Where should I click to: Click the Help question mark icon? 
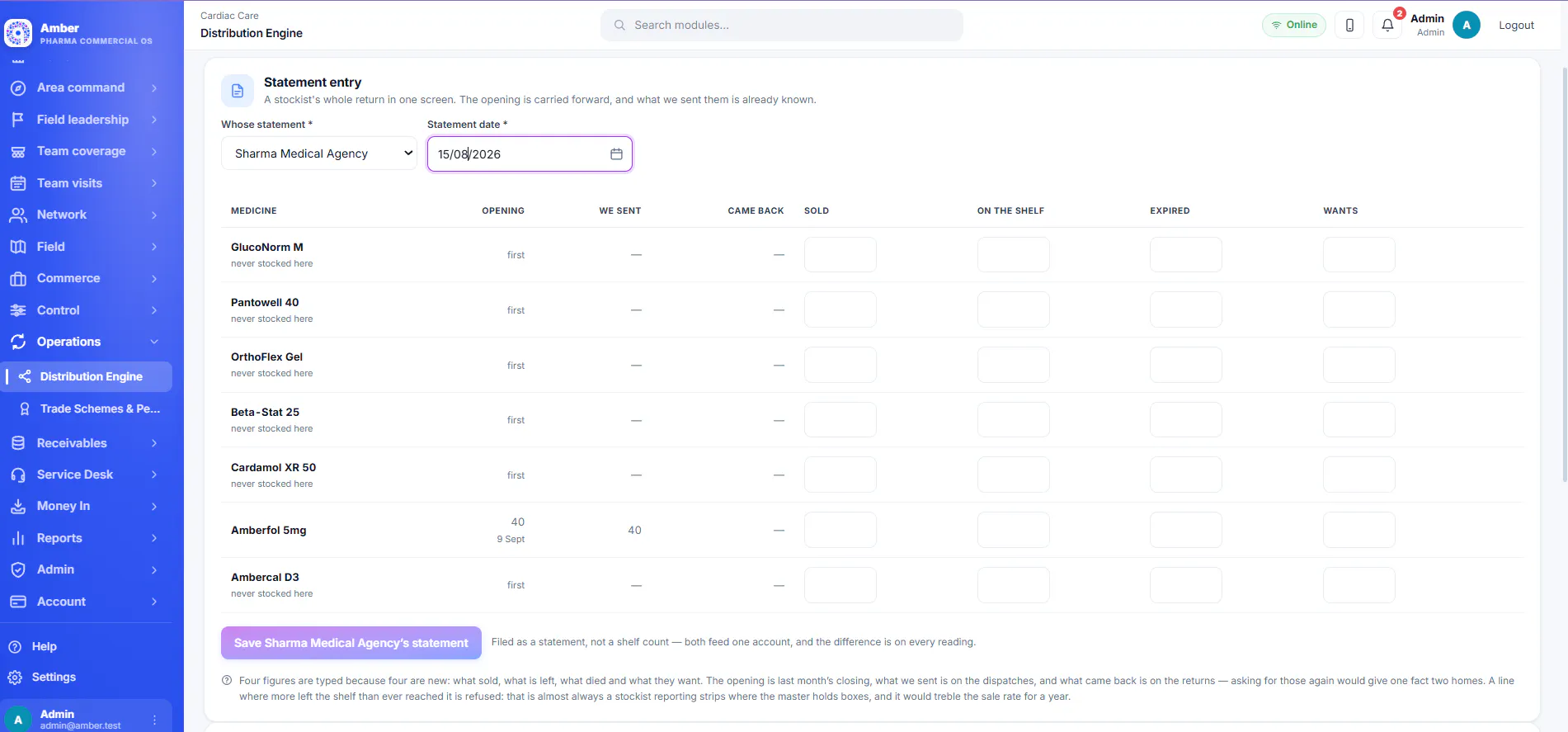(15, 646)
